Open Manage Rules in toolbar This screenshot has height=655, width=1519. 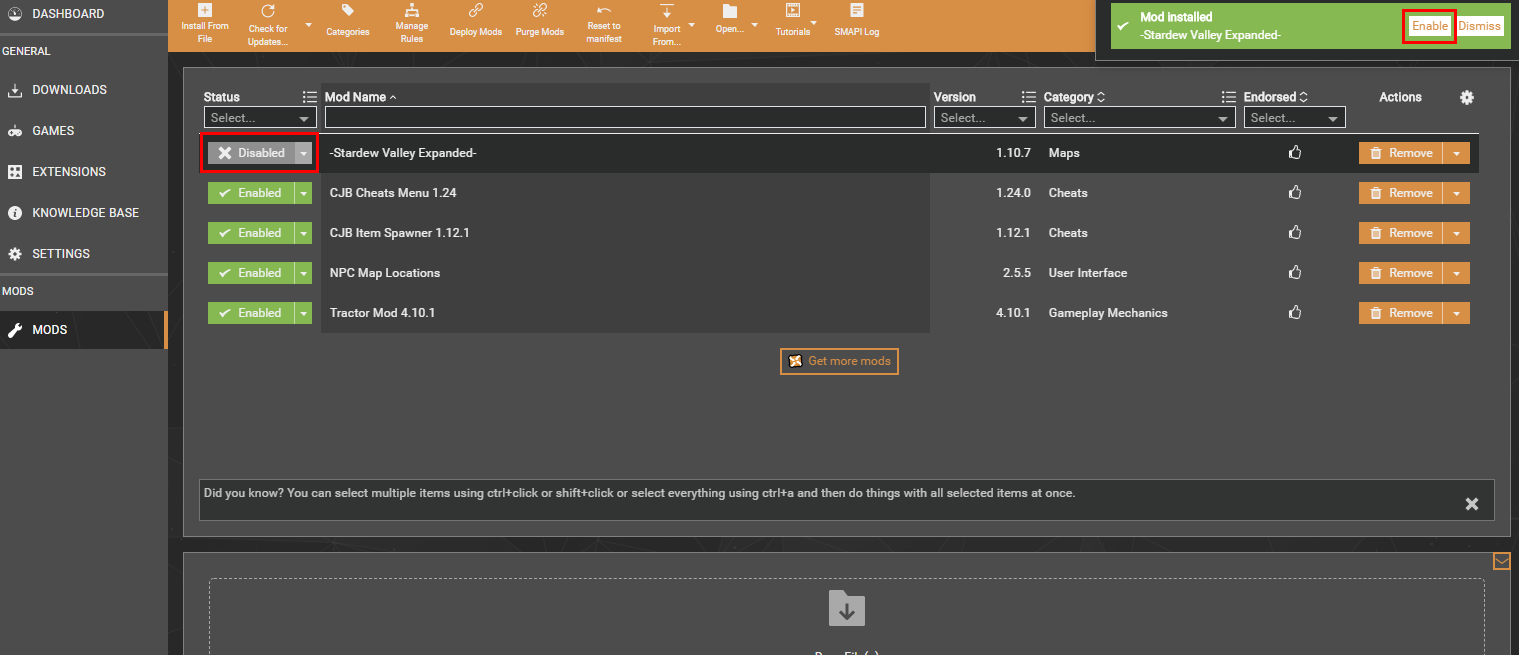411,10
